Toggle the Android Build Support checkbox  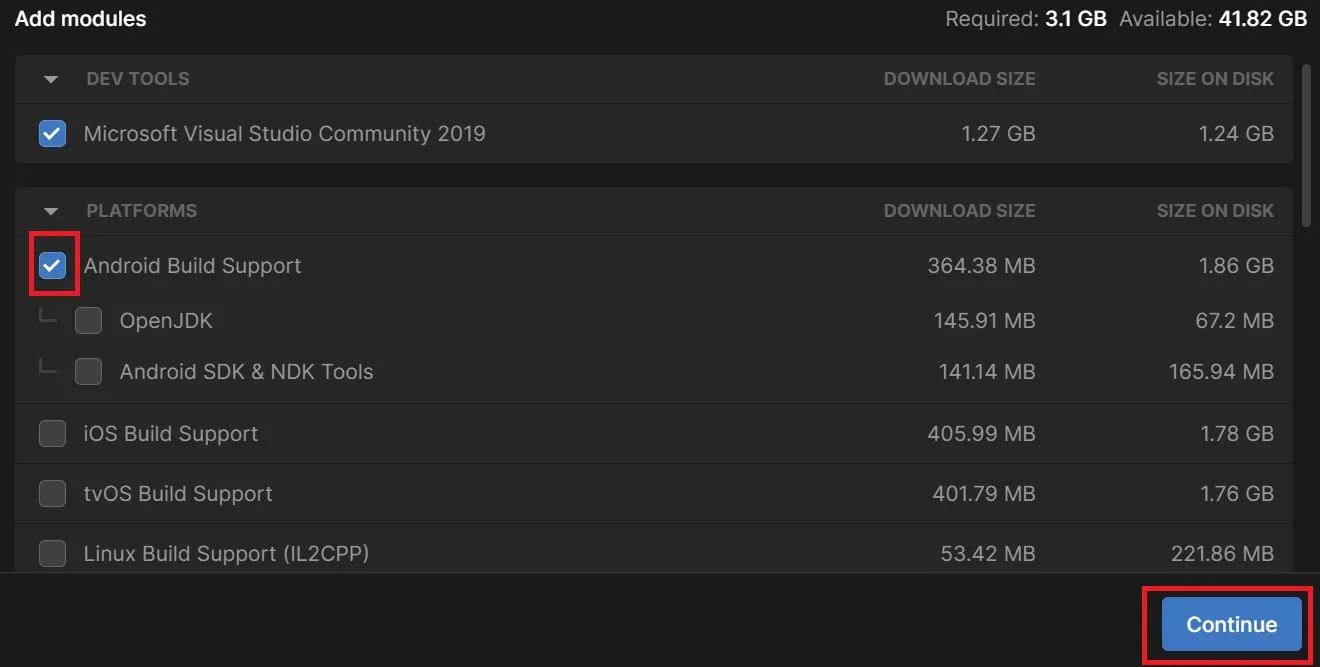click(52, 265)
